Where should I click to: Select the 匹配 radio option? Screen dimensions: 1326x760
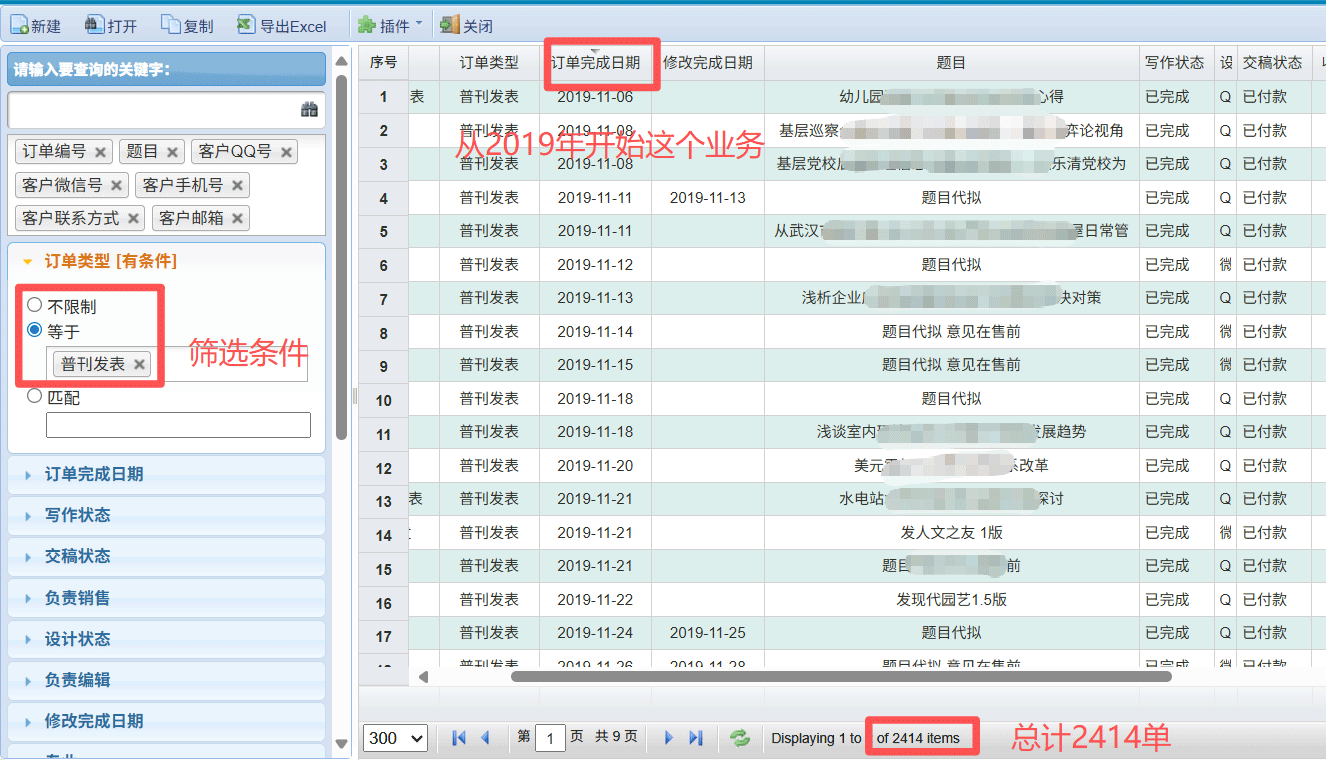point(35,397)
